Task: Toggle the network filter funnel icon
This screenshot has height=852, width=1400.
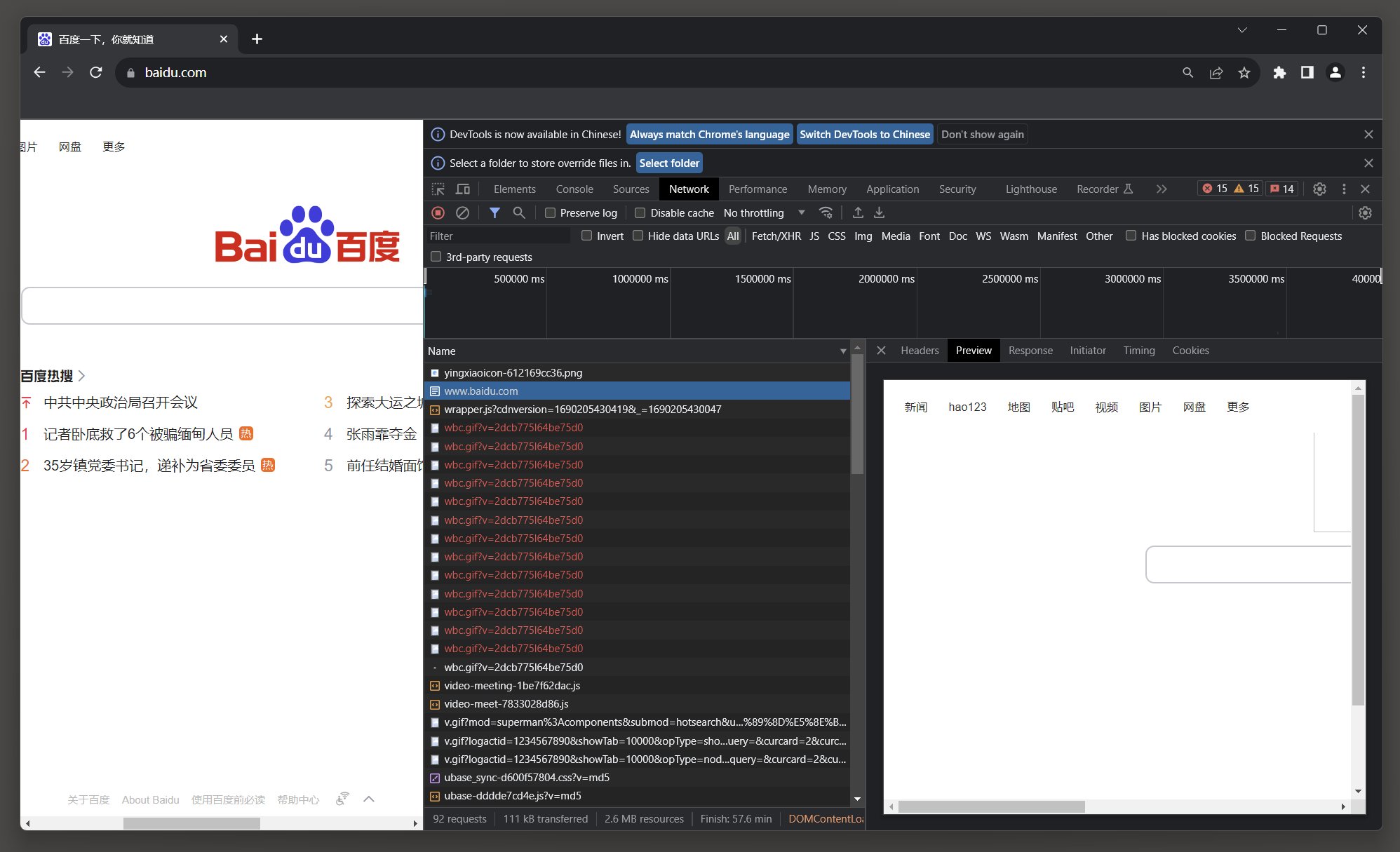Action: tap(494, 212)
